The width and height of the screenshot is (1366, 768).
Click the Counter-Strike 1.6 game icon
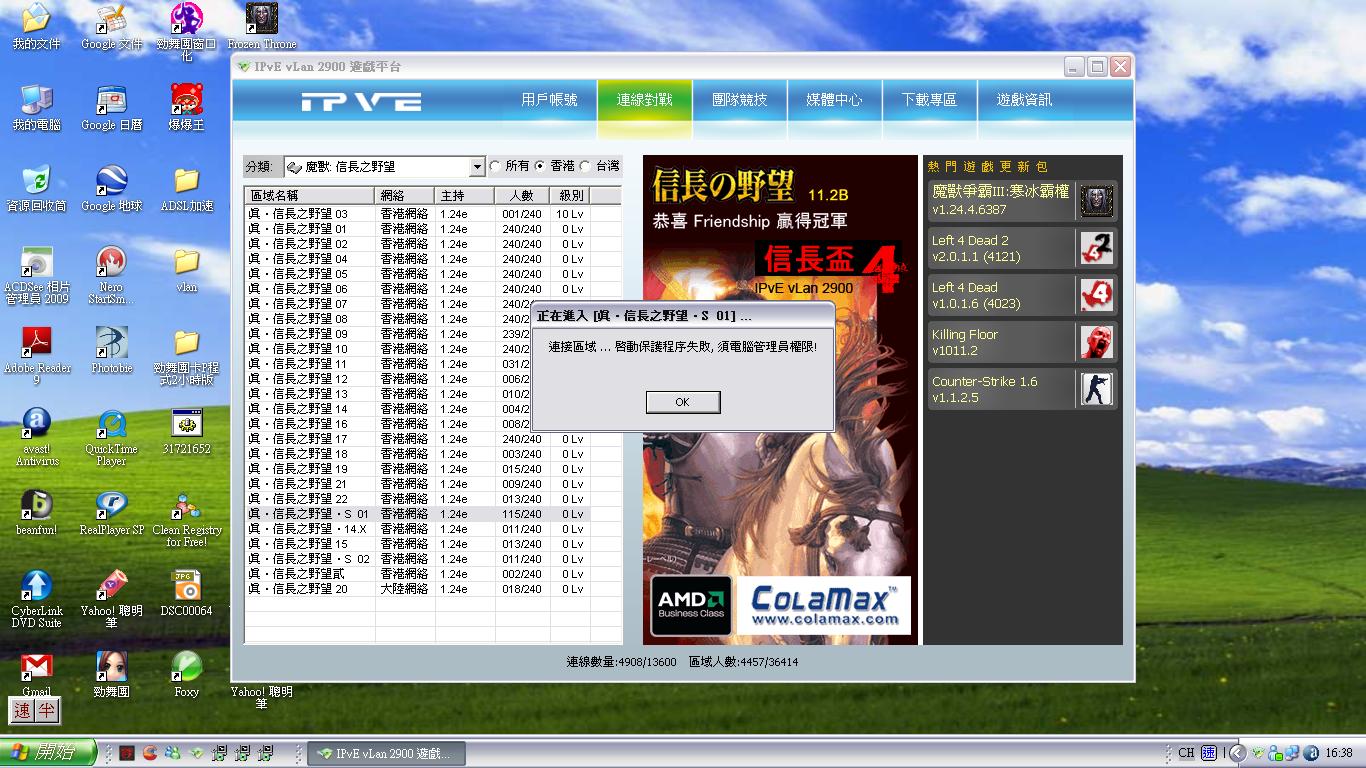[1096, 389]
